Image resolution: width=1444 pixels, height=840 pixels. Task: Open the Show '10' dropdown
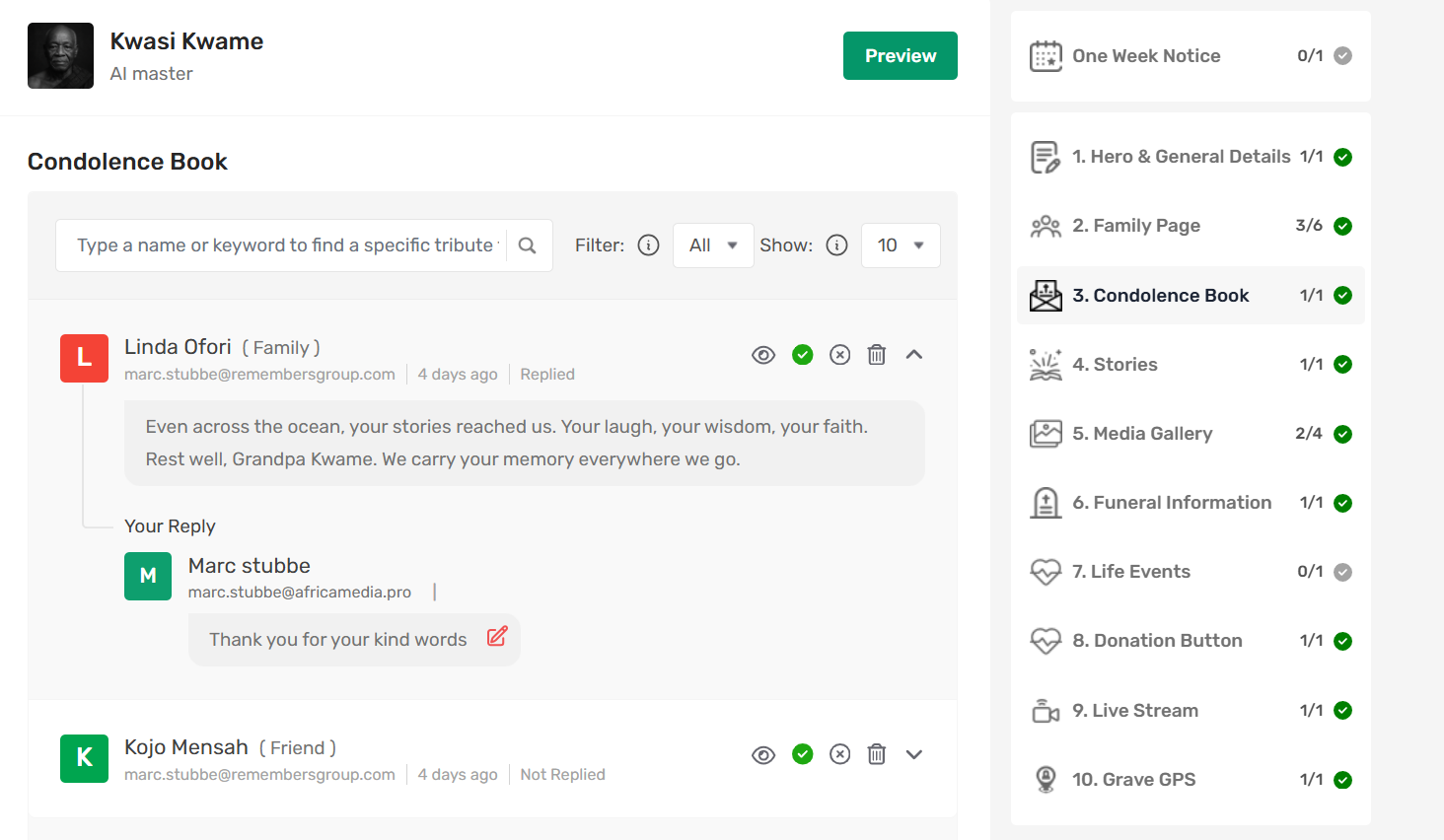pyautogui.click(x=901, y=245)
